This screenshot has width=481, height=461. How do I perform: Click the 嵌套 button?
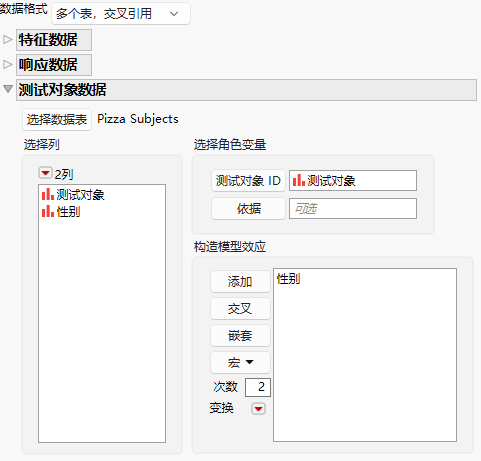(240, 336)
